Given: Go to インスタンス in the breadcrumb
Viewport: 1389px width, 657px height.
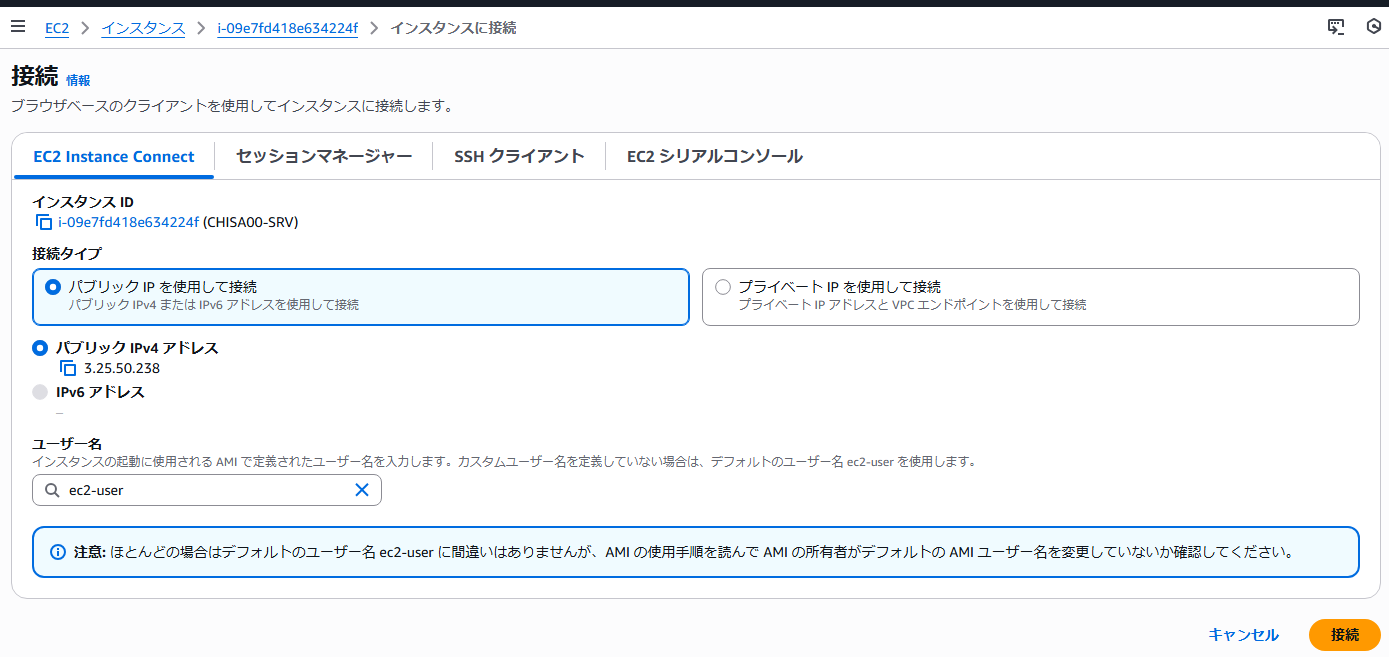Looking at the screenshot, I should tap(143, 28).
